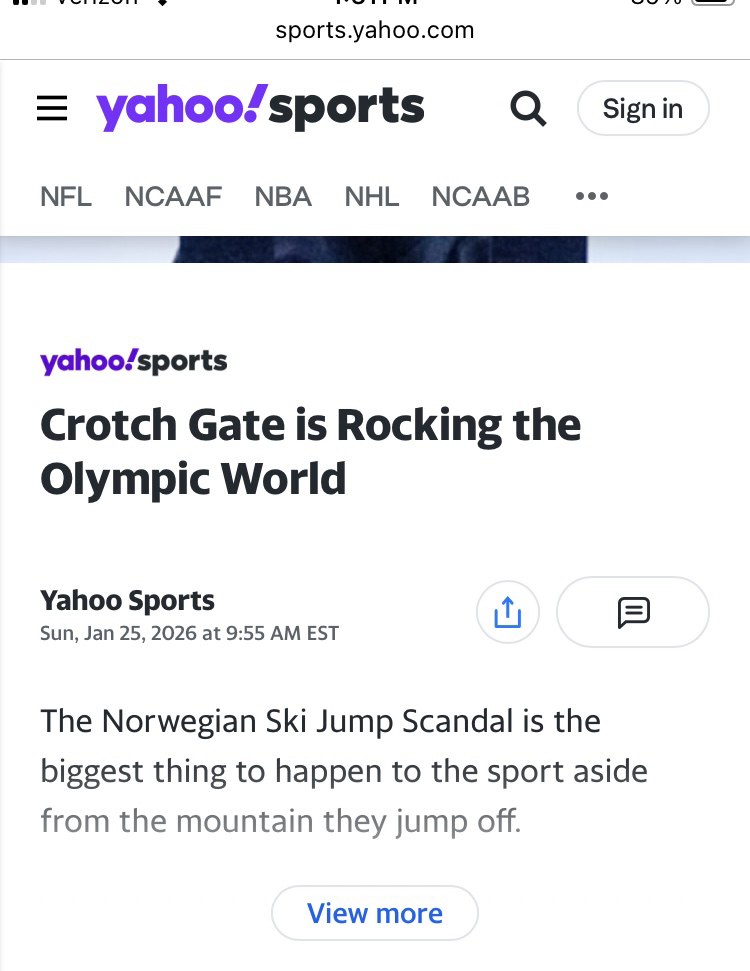This screenshot has height=971, width=750.
Task: Open the NHL section
Action: point(372,196)
